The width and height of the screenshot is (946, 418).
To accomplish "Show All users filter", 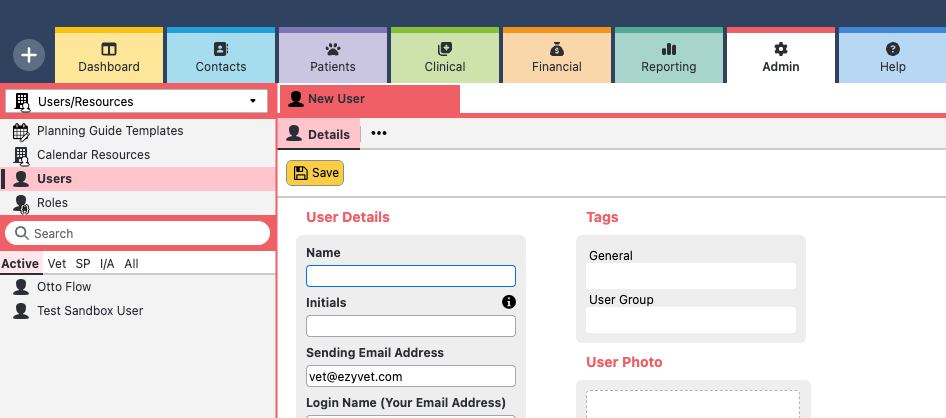I will (131, 264).
